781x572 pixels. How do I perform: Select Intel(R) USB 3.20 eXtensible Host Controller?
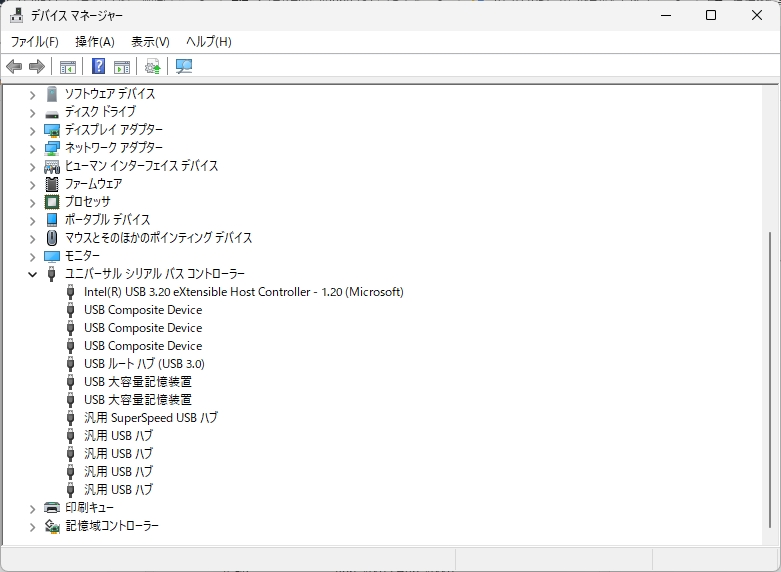pyautogui.click(x=243, y=292)
